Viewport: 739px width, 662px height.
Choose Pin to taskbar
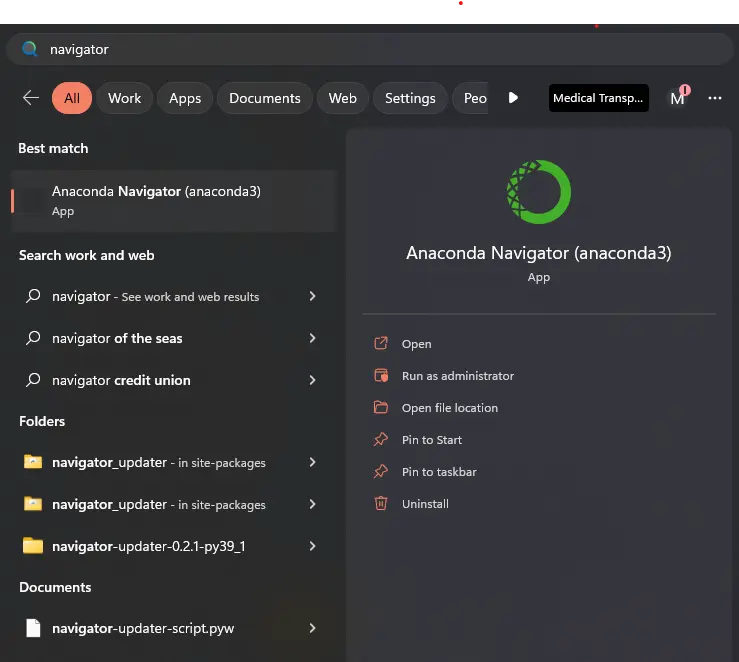[439, 472]
